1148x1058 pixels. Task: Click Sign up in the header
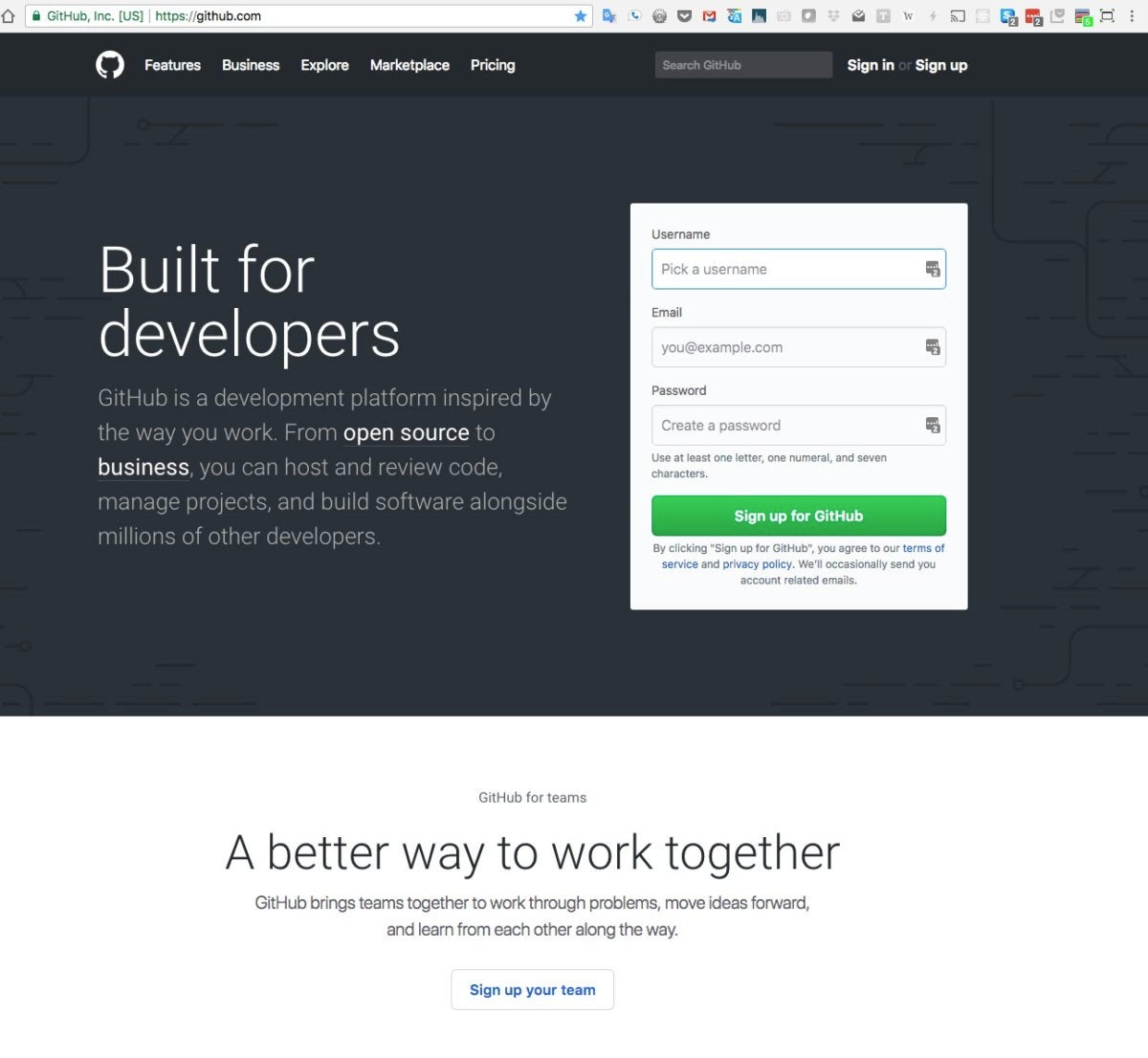pos(941,65)
